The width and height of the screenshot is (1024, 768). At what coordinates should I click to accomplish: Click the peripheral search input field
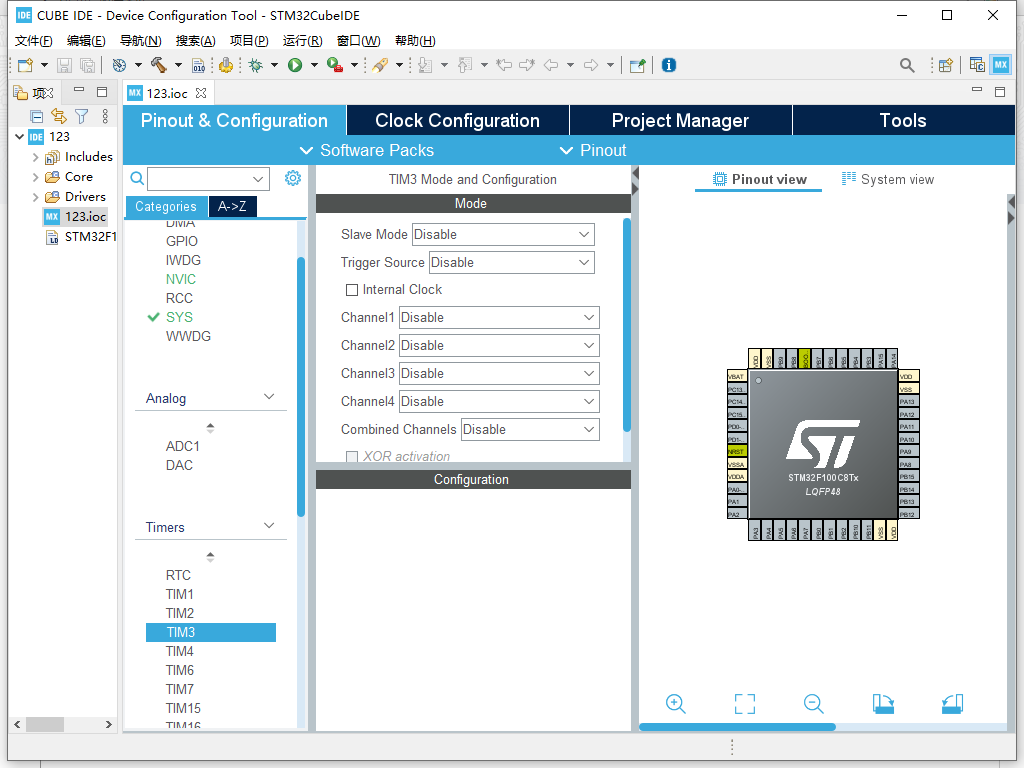click(208, 178)
